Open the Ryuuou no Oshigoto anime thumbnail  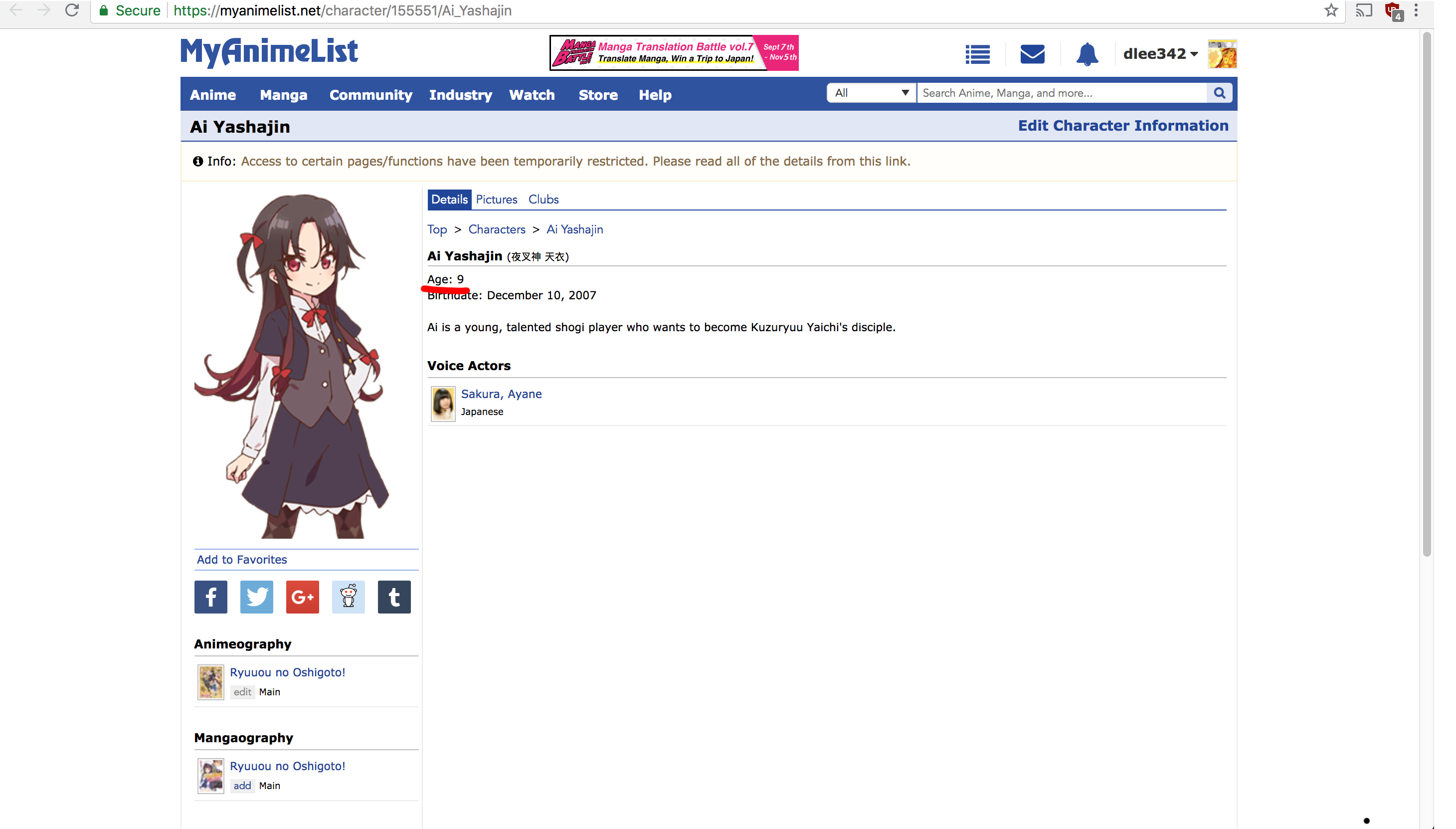coord(210,681)
